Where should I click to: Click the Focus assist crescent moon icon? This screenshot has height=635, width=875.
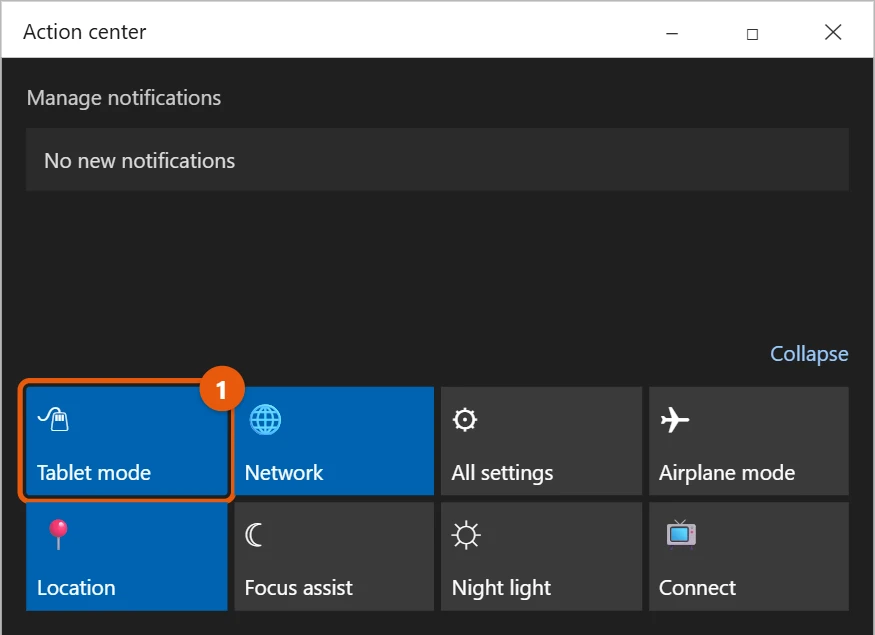(253, 535)
